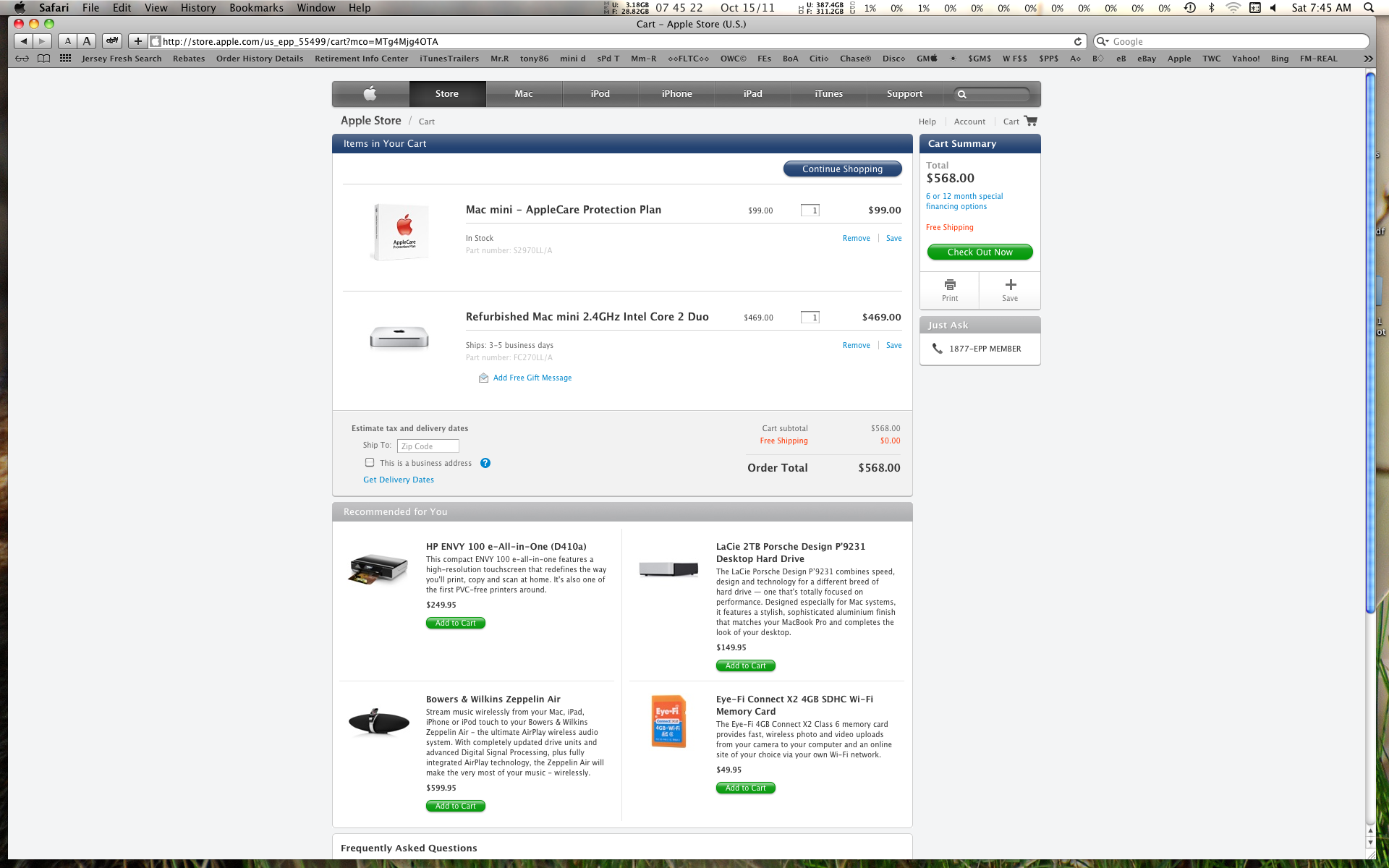Click Add Free Gift Message link
This screenshot has width=1389, height=868.
click(532, 378)
